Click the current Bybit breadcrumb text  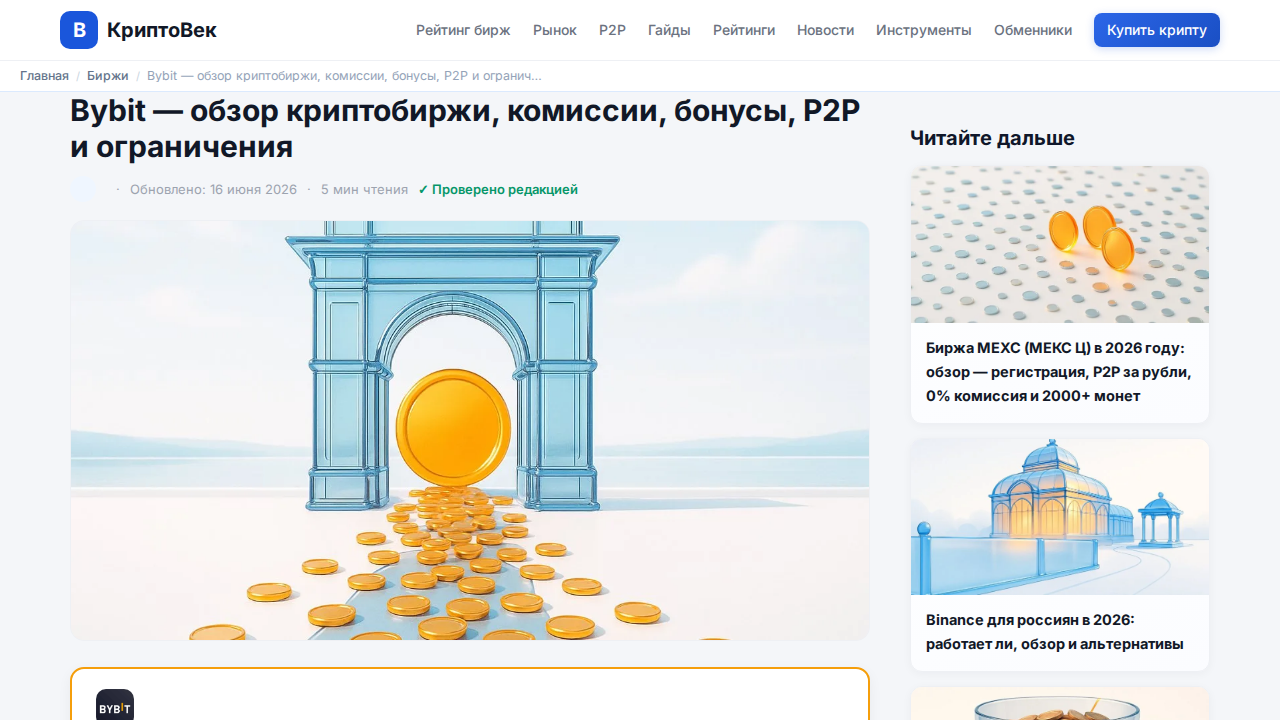click(x=345, y=76)
